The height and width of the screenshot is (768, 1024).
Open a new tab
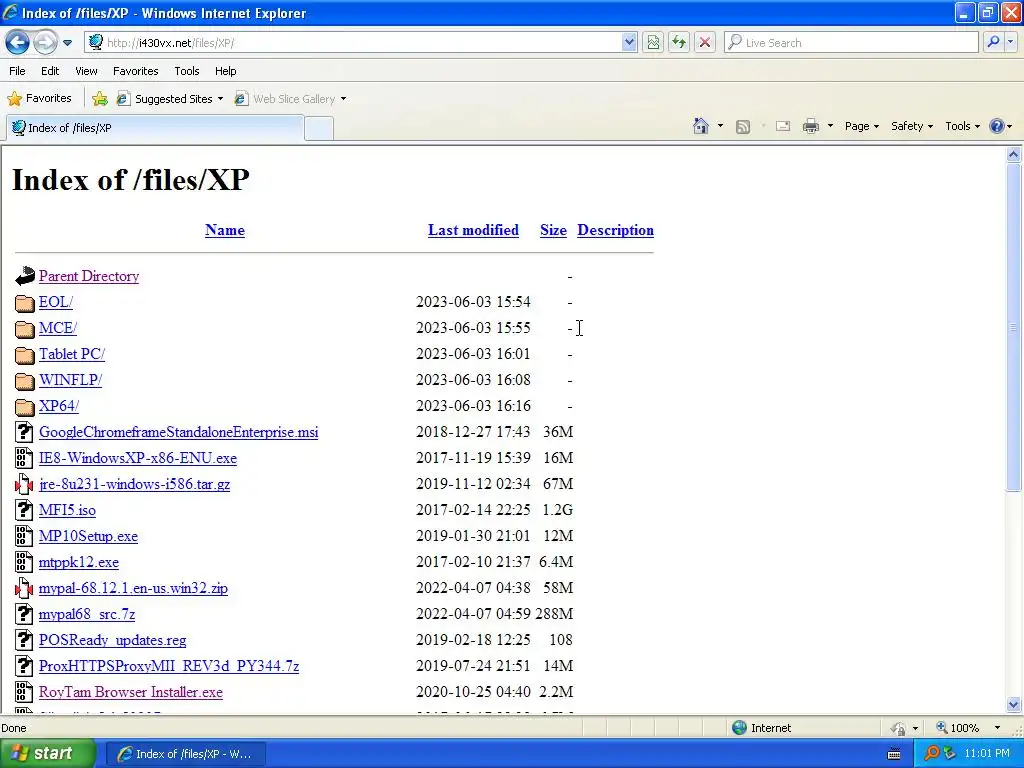pyautogui.click(x=319, y=128)
